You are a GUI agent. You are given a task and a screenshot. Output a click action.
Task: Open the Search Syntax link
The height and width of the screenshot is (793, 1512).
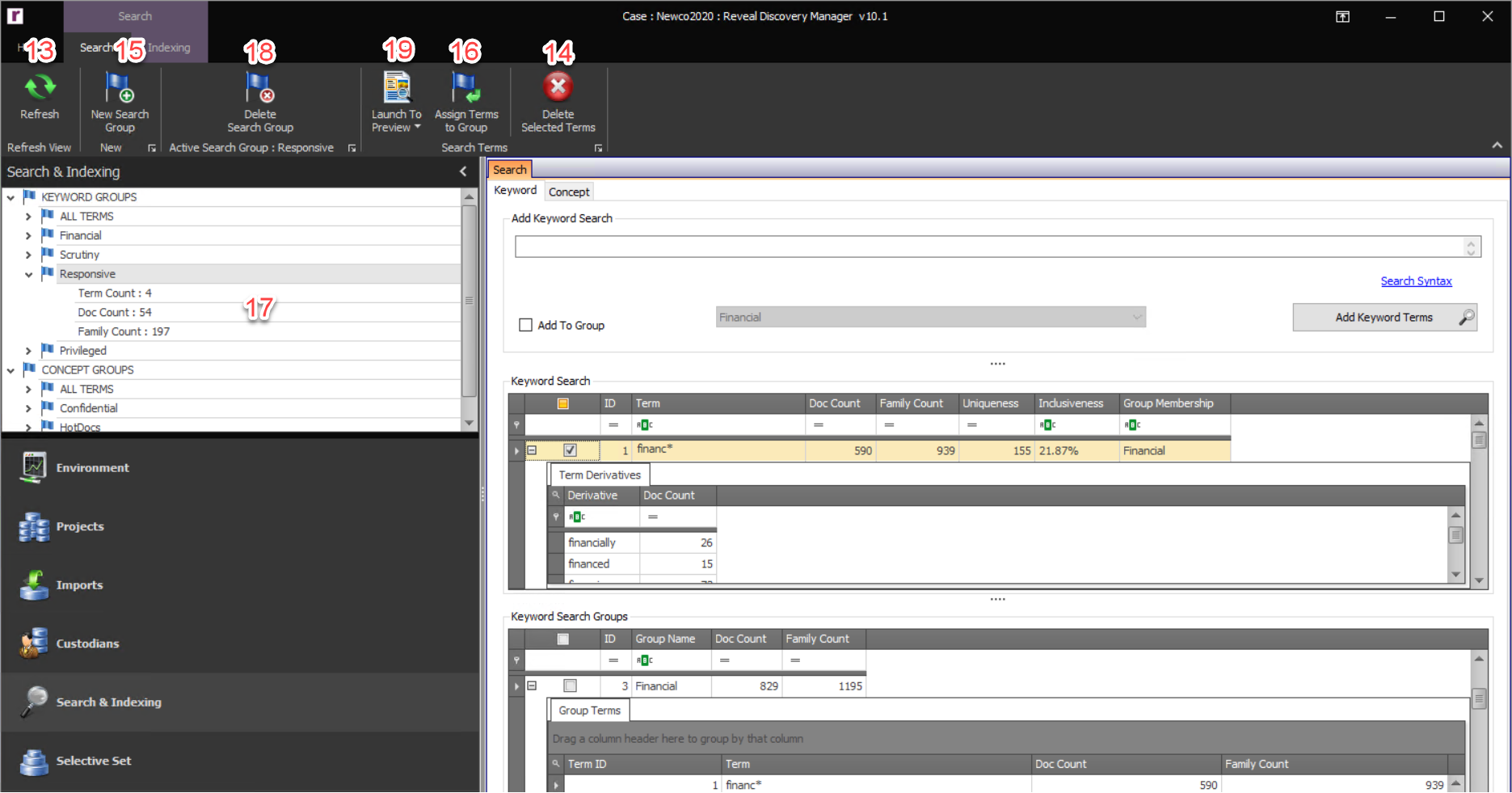[x=1416, y=281]
